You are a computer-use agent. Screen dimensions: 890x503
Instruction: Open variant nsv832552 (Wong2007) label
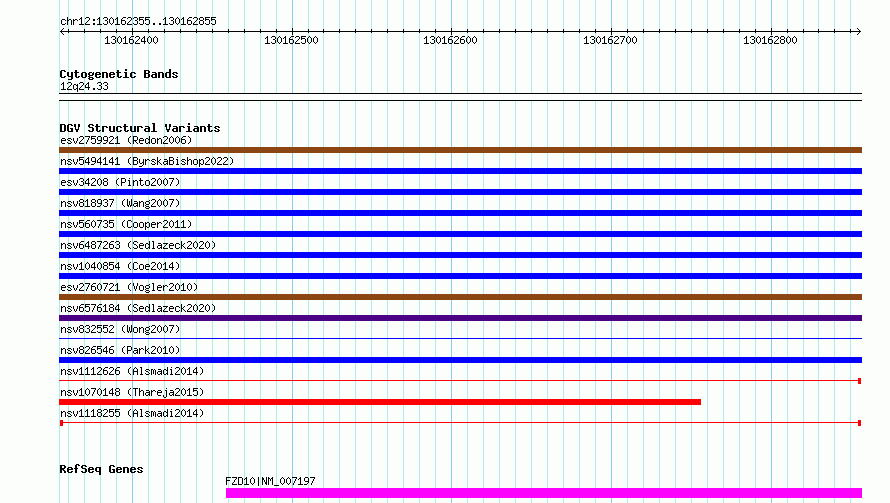pos(120,329)
